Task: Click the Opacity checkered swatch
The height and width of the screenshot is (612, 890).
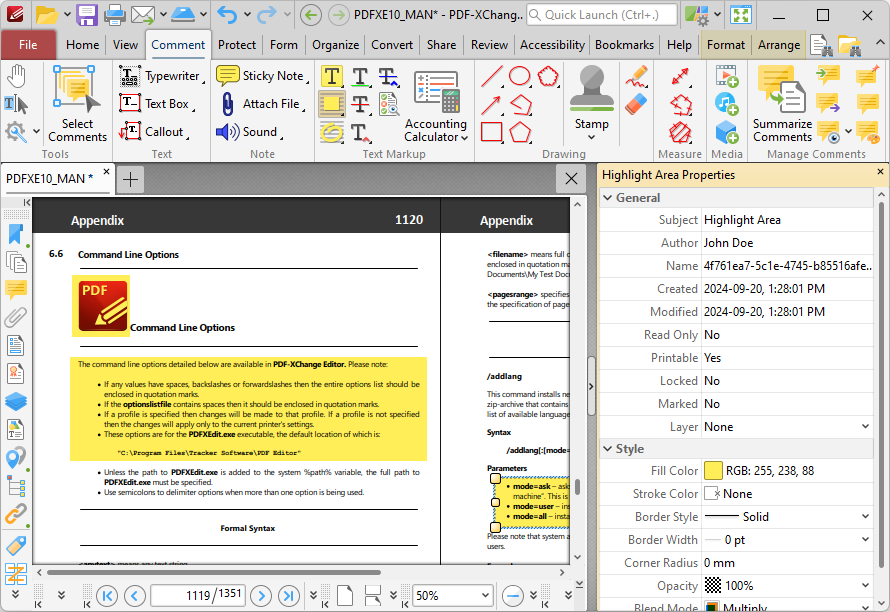Action: click(713, 585)
